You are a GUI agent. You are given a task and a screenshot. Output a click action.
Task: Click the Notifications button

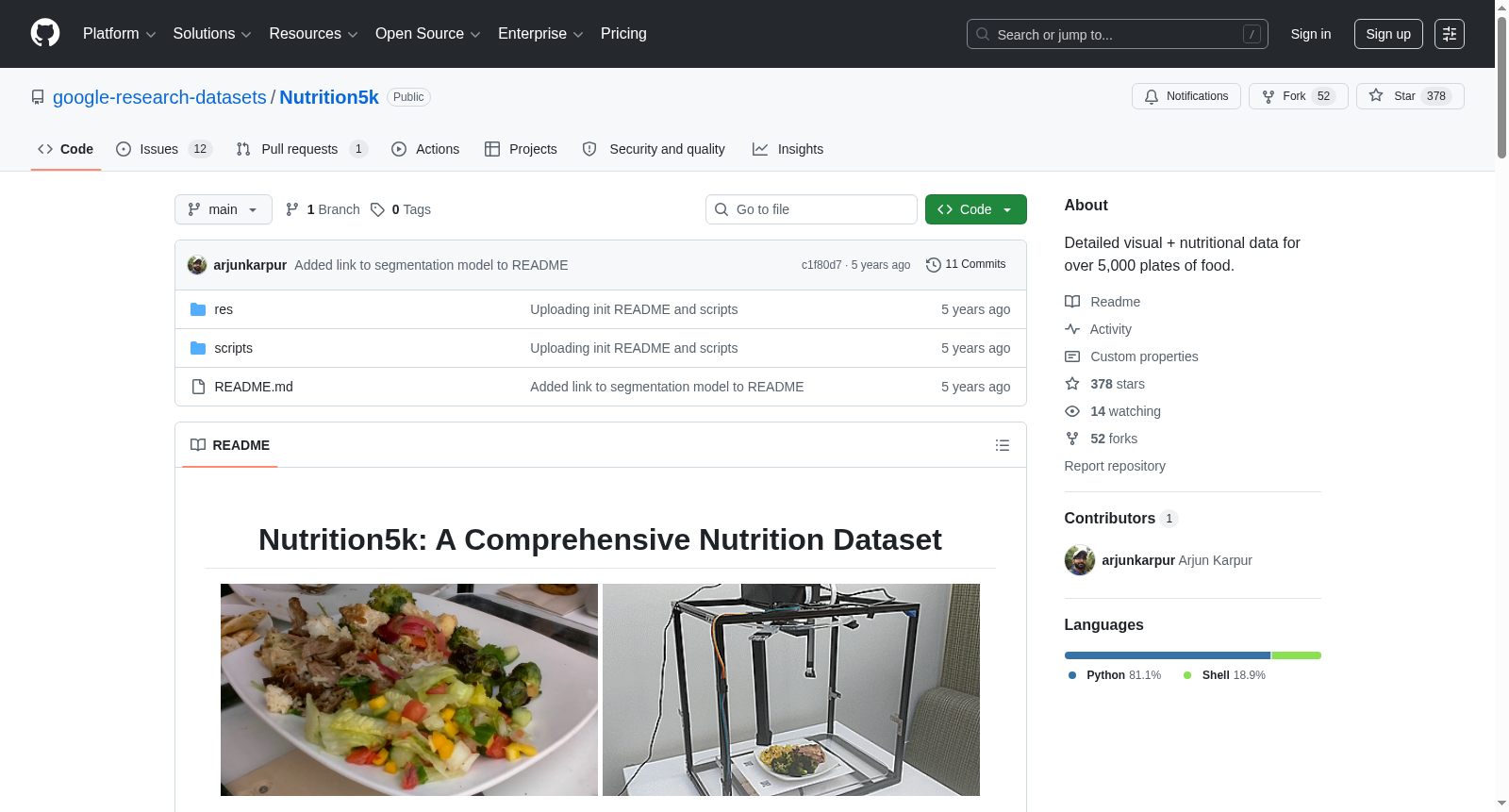(x=1186, y=96)
